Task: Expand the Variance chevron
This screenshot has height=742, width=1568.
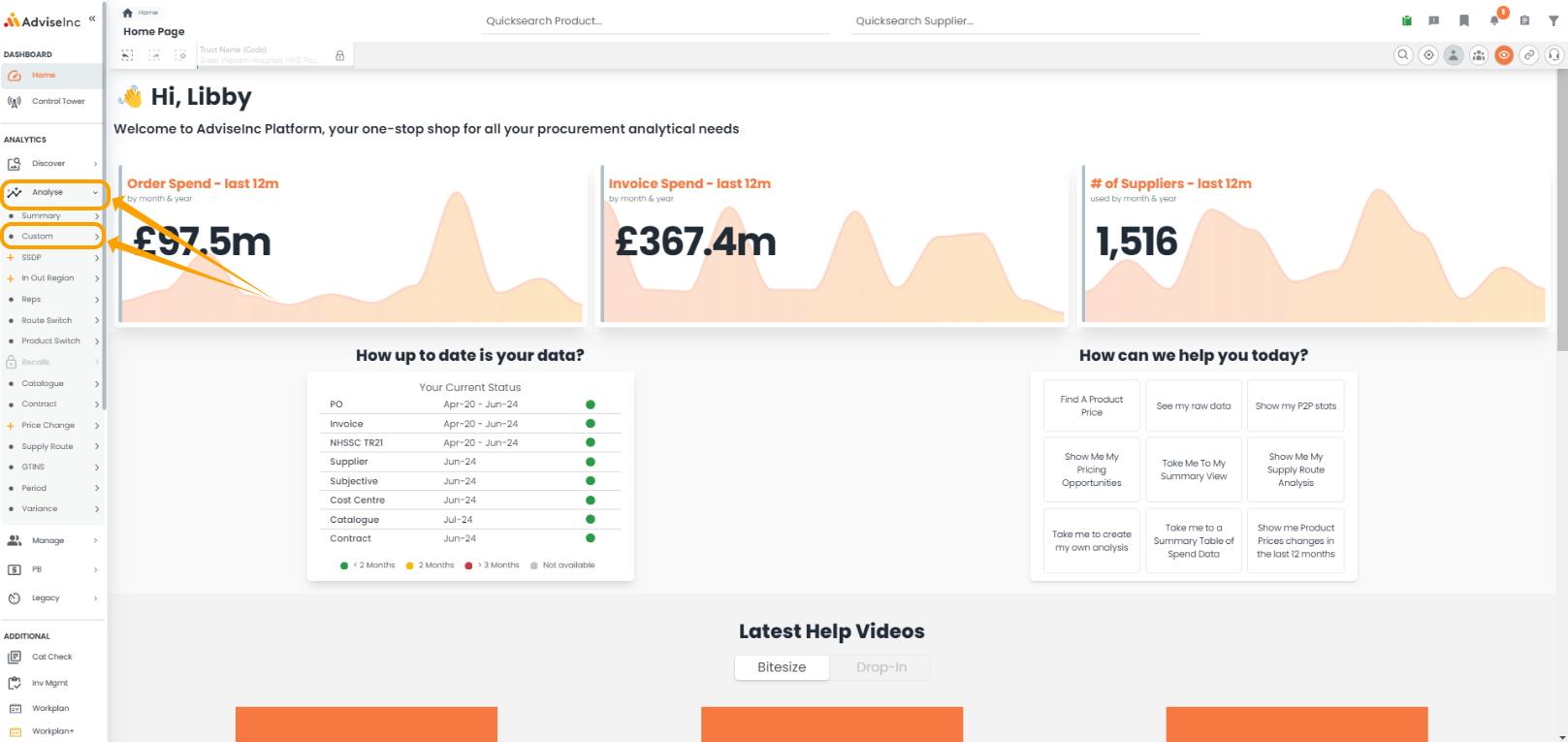Action: coord(97,509)
